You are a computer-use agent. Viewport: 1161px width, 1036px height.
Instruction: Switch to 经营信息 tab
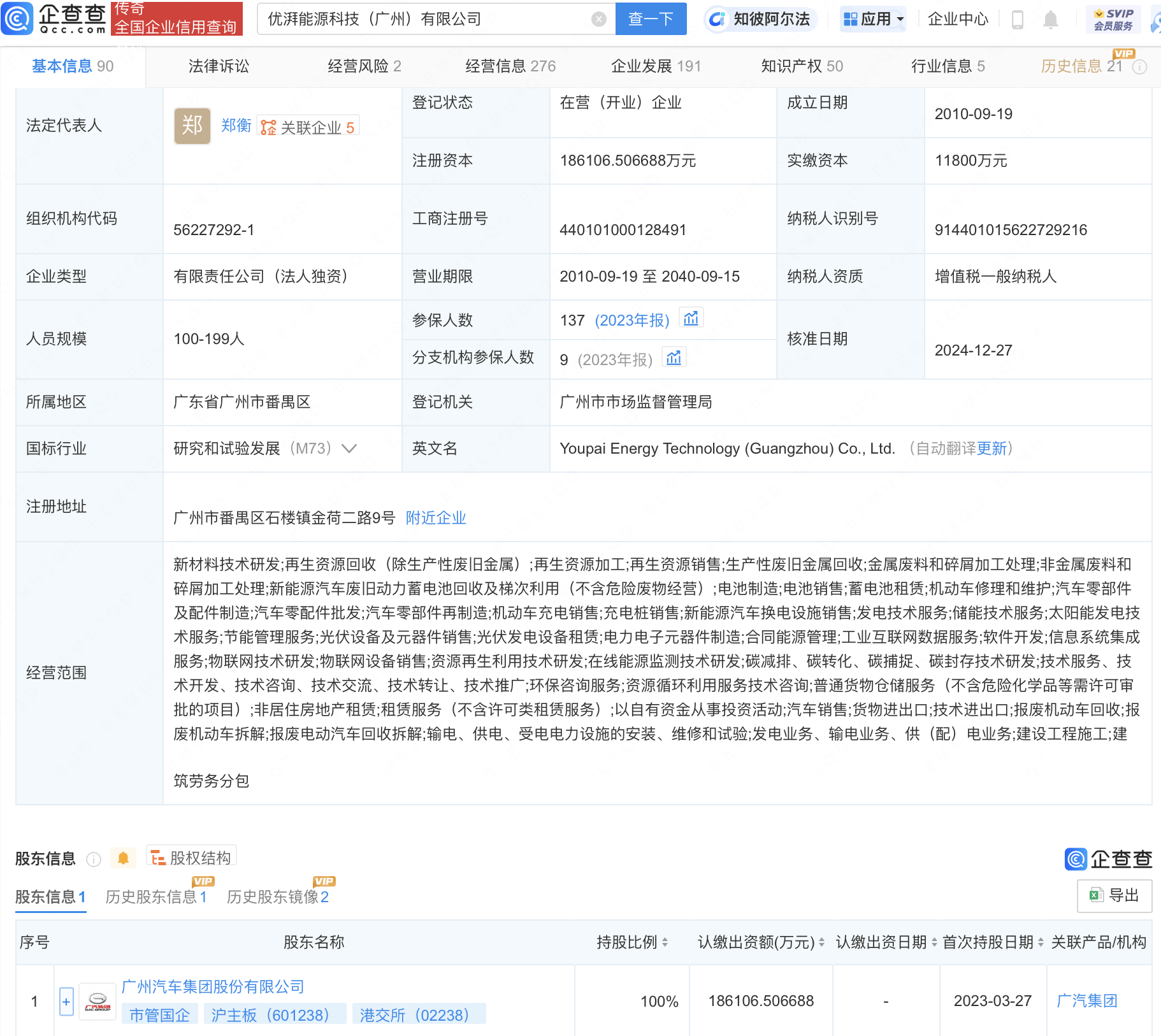coord(510,66)
